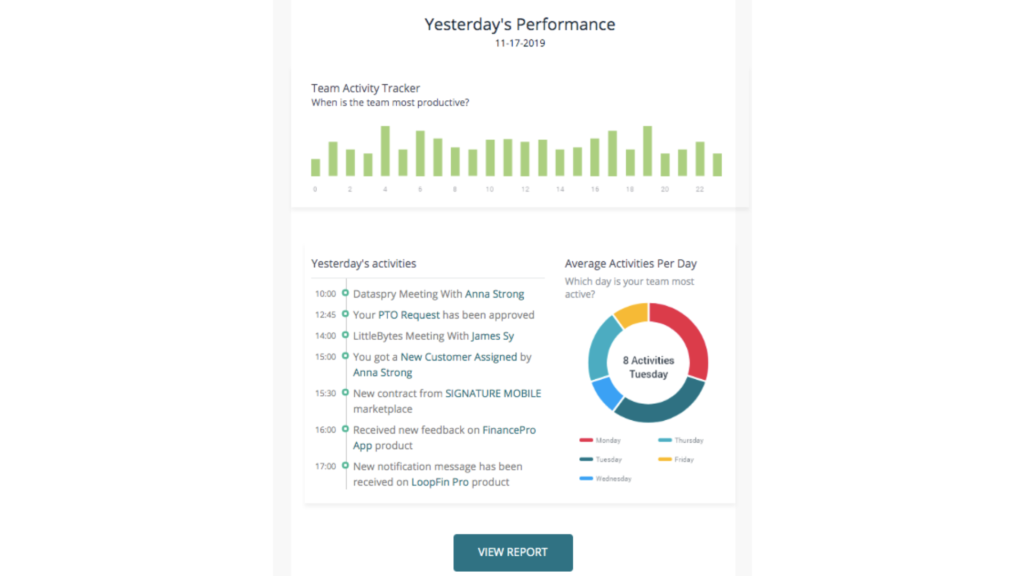Select the Monday legend swatch
The width and height of the screenshot is (1024, 576).
coord(586,440)
